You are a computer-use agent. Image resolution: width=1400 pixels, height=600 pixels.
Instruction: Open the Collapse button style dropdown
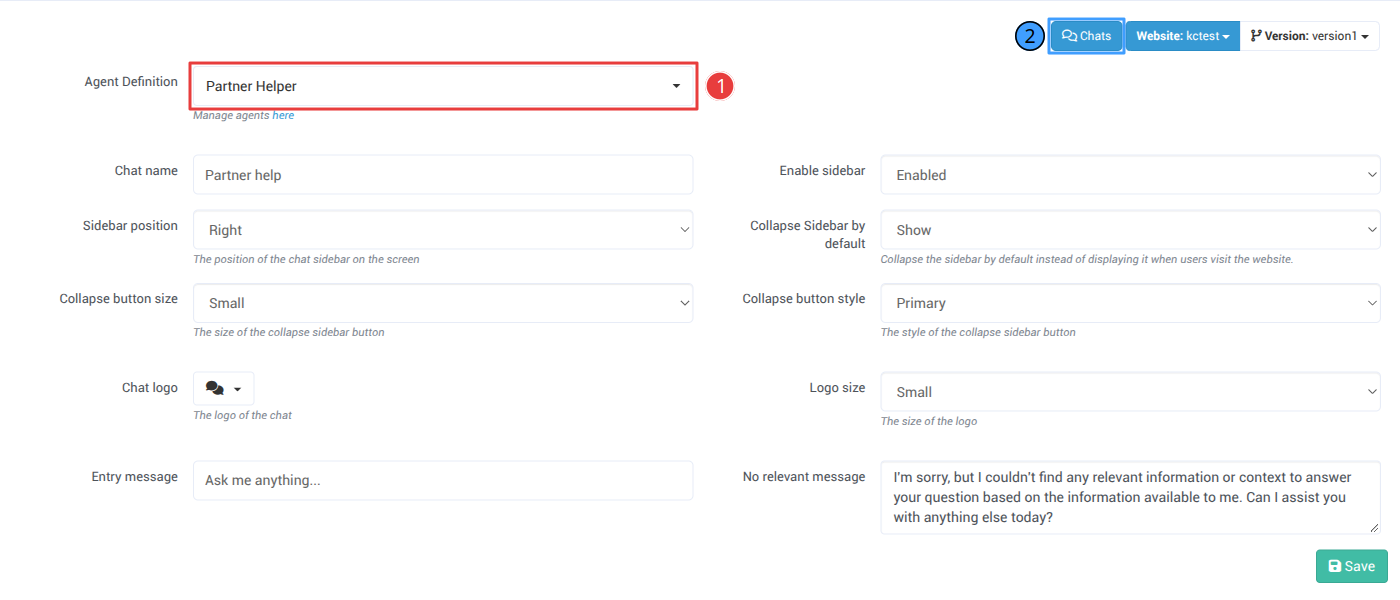click(1130, 303)
